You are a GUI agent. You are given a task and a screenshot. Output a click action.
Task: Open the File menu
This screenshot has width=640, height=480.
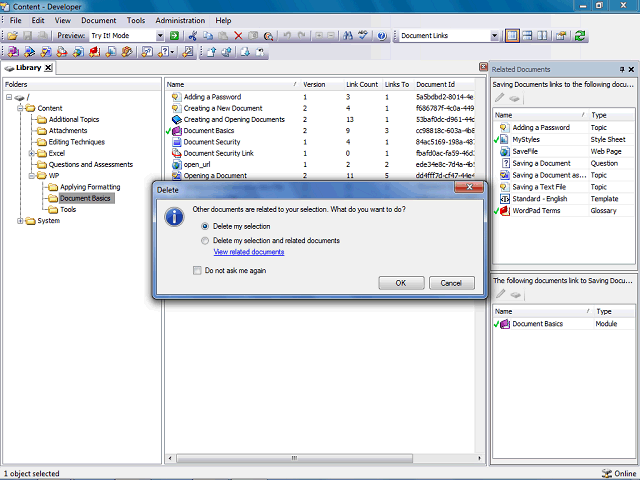(x=16, y=20)
